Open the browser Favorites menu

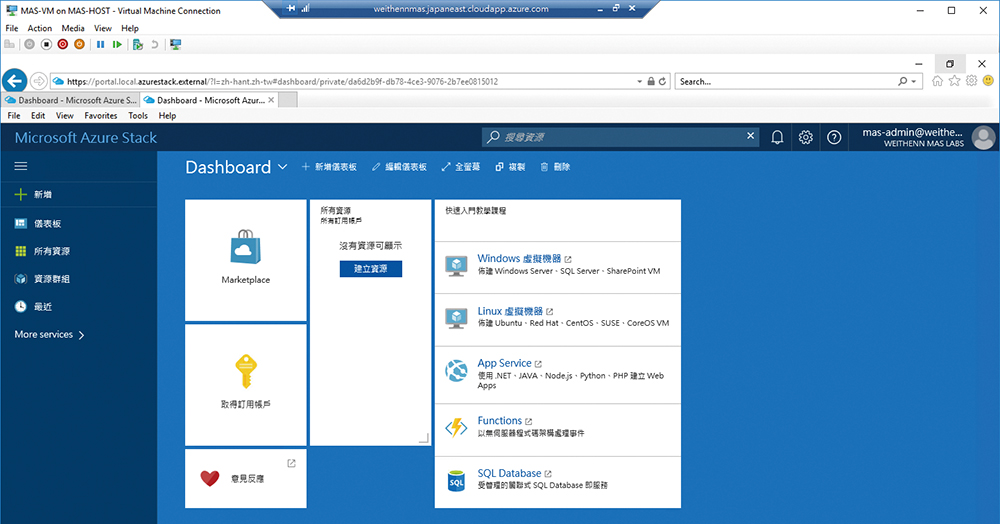[101, 116]
